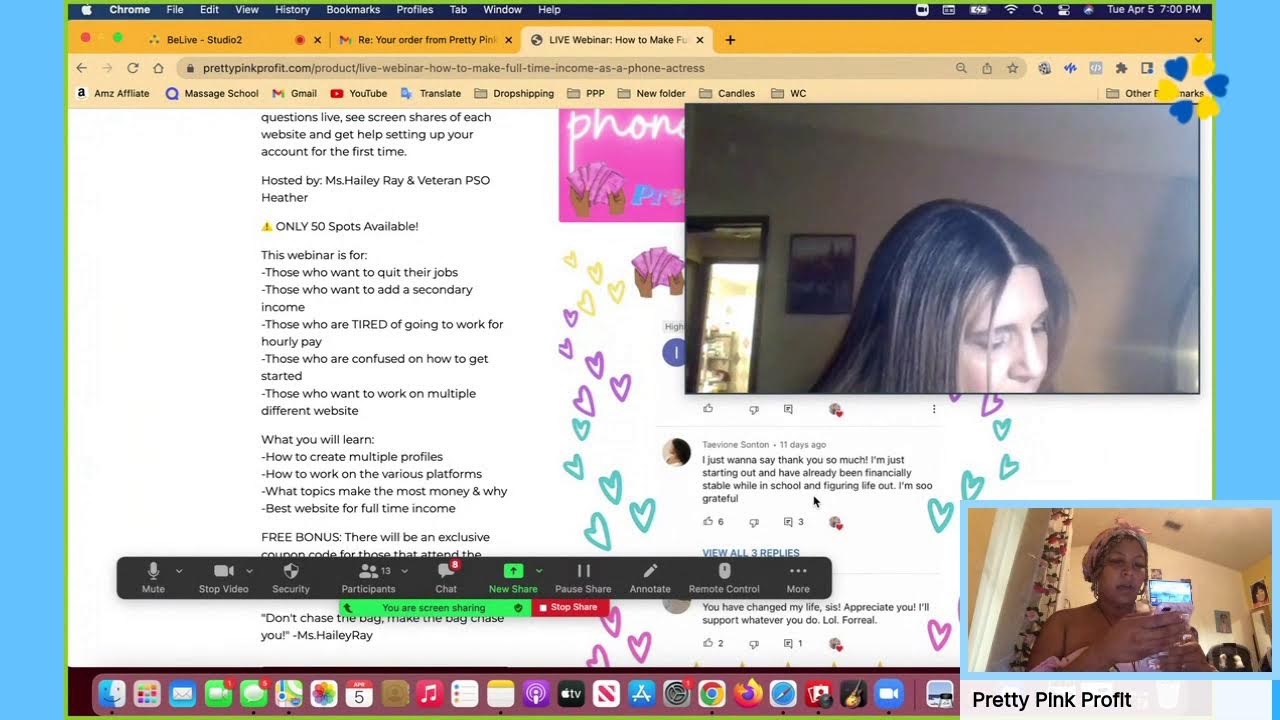This screenshot has height=720, width=1280.
Task: Open audio options arrow beside Mute
Action: [179, 571]
